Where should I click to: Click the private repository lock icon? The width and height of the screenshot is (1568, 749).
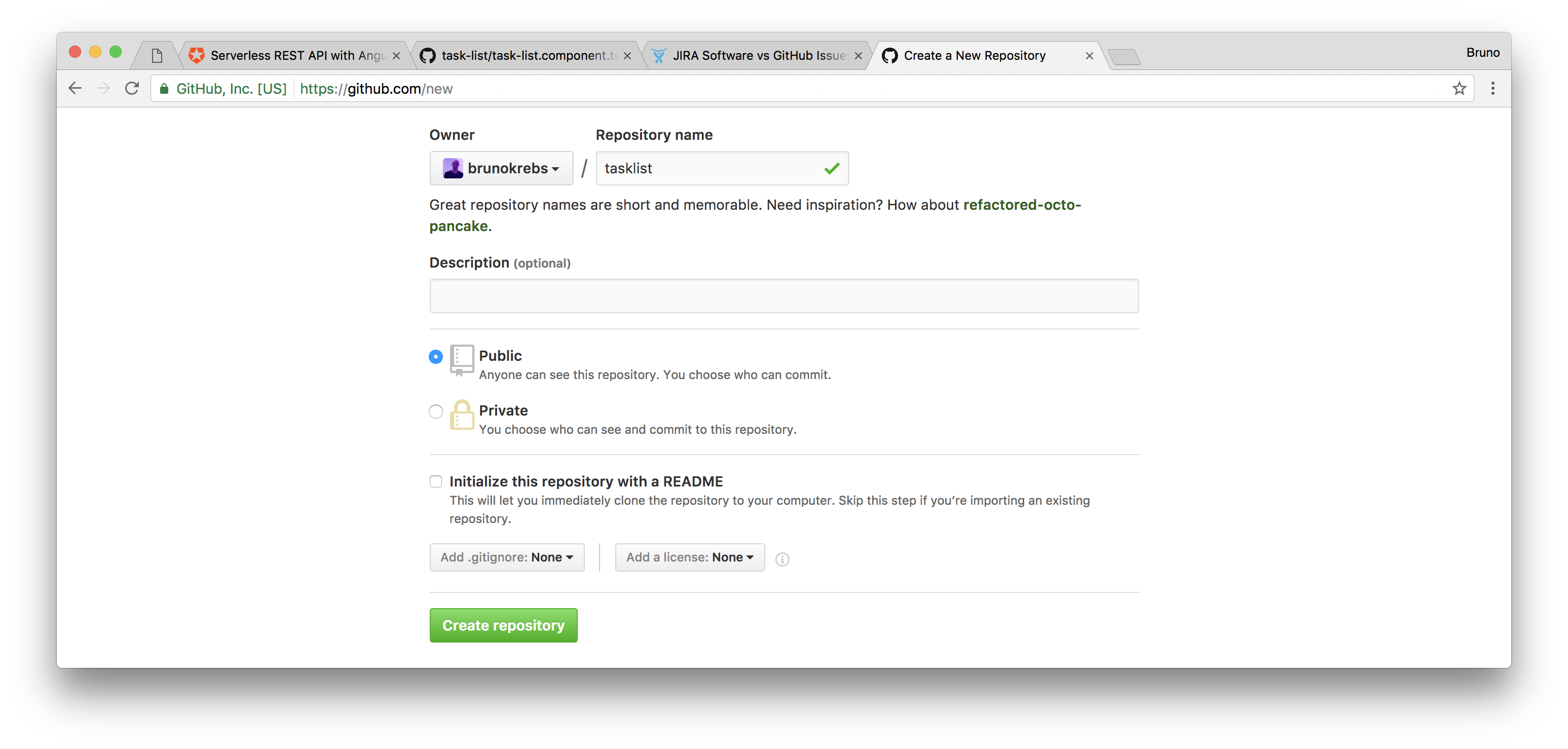point(461,415)
